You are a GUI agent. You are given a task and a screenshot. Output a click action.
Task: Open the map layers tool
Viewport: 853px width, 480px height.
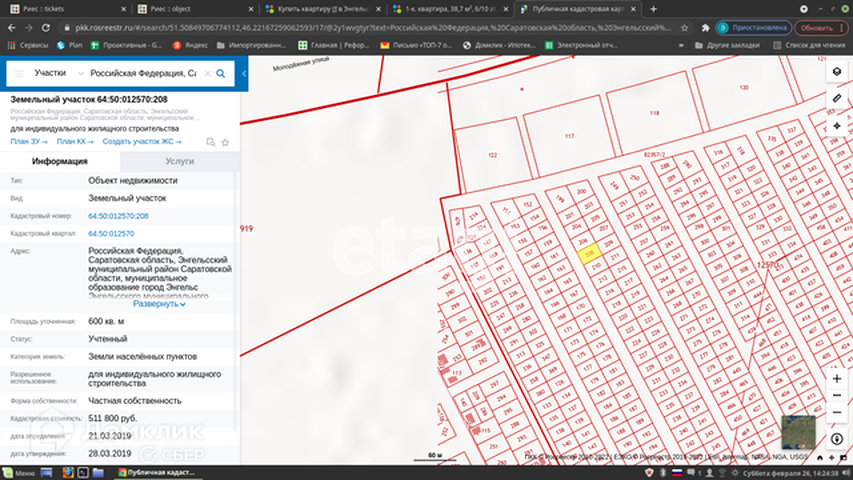click(837, 72)
